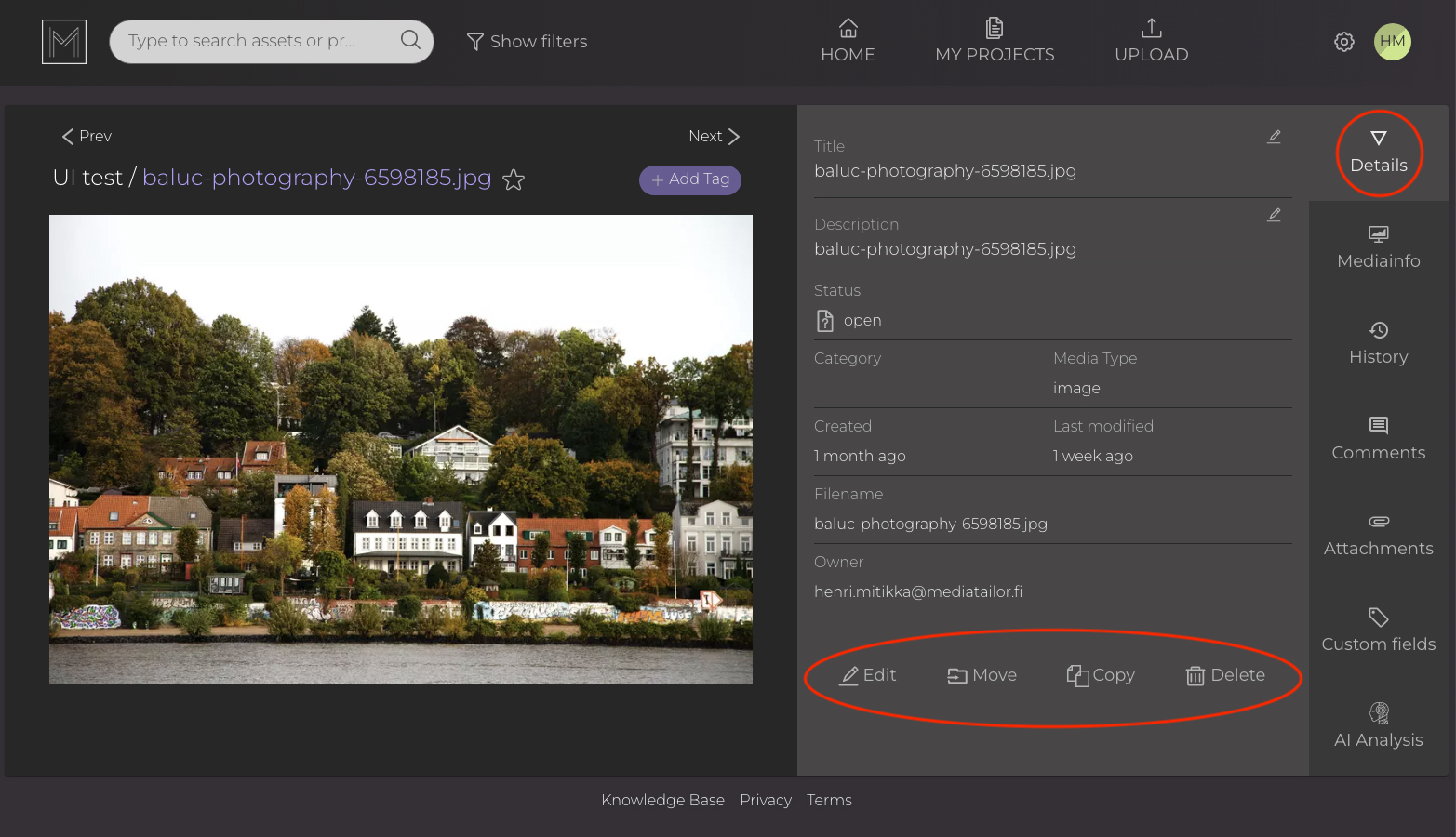1456x837 pixels.
Task: Toggle the favorite star for this image
Action: (x=514, y=179)
